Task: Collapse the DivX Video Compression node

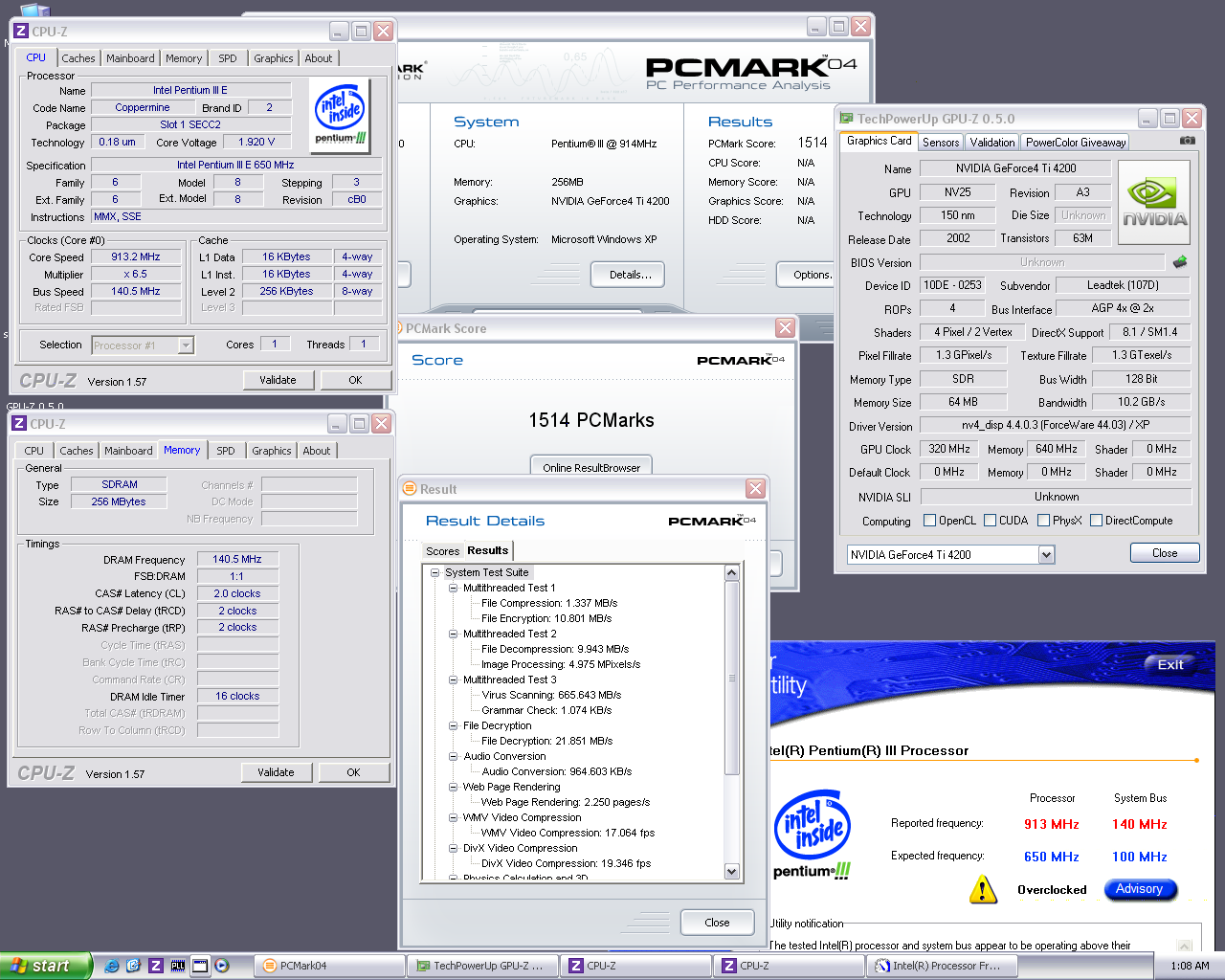Action: coord(453,848)
